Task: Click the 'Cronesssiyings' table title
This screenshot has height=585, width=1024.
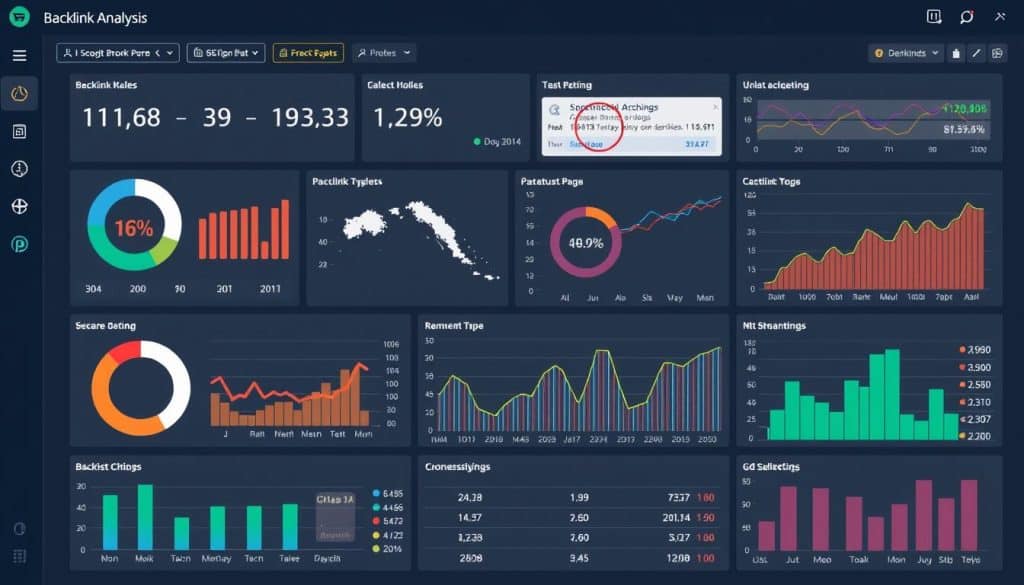Action: (457, 467)
